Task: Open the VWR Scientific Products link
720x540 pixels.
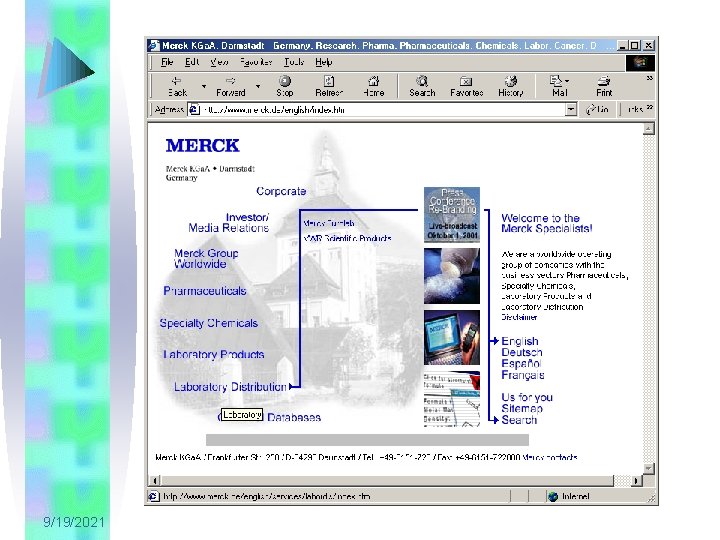Action: (x=347, y=238)
